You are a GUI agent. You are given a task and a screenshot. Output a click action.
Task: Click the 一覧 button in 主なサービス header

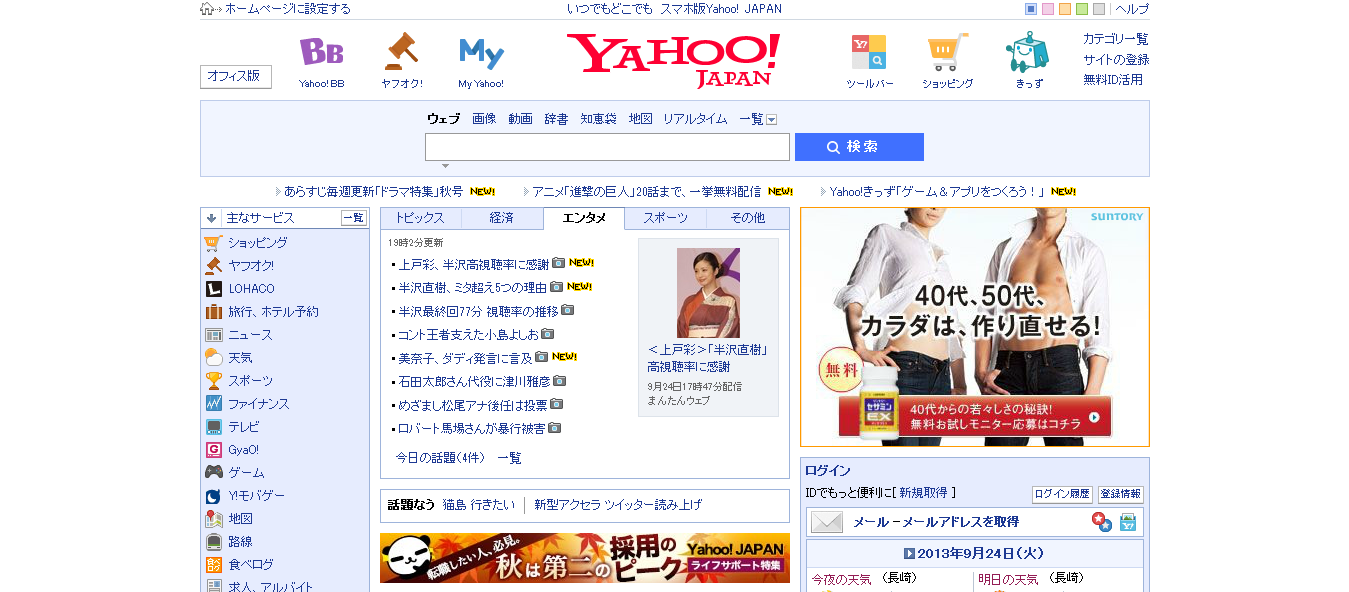(x=354, y=218)
